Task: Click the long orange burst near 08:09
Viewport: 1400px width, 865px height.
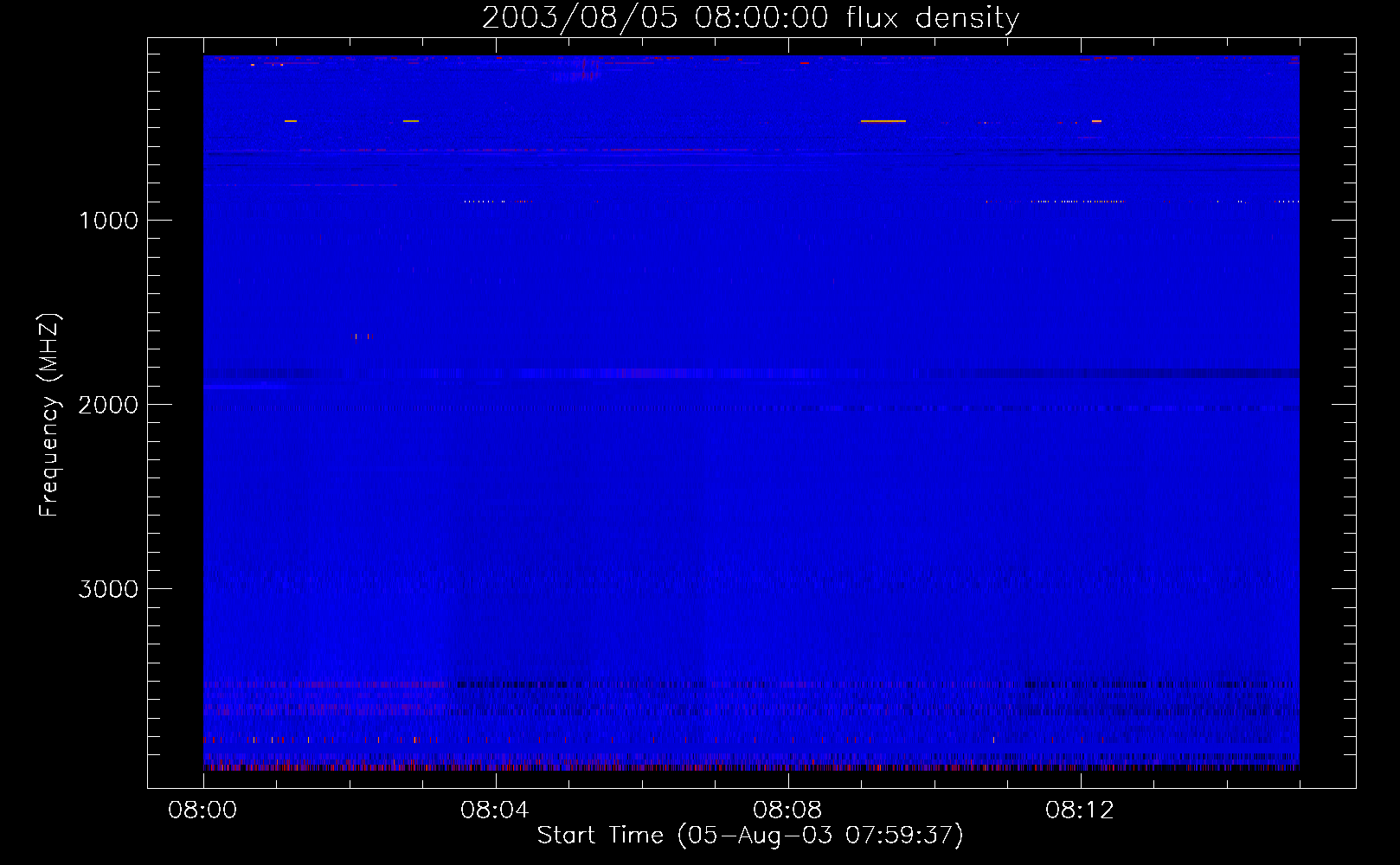Action: [x=883, y=121]
